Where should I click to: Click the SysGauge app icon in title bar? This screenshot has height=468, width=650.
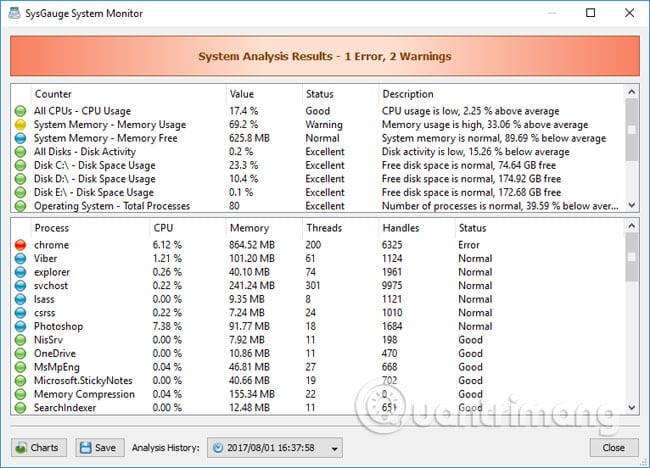click(15, 13)
